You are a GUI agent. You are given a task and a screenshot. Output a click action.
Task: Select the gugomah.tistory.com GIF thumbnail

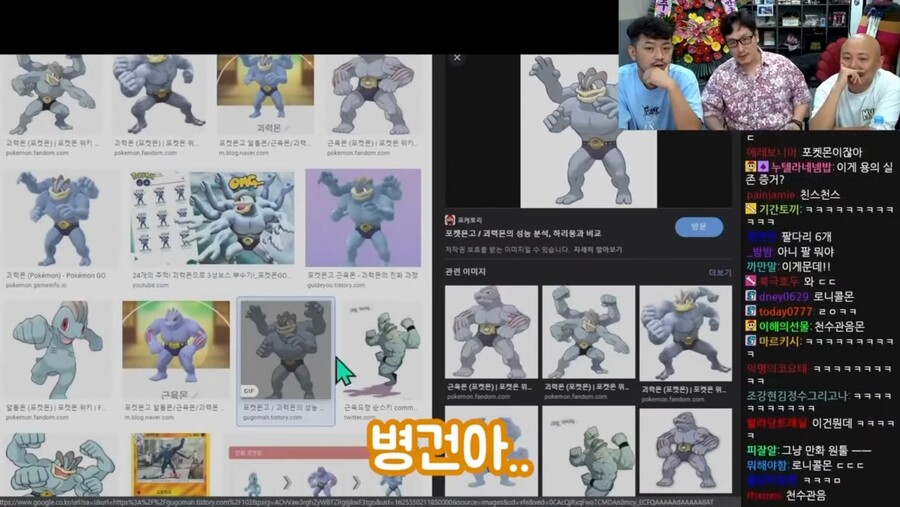click(286, 350)
